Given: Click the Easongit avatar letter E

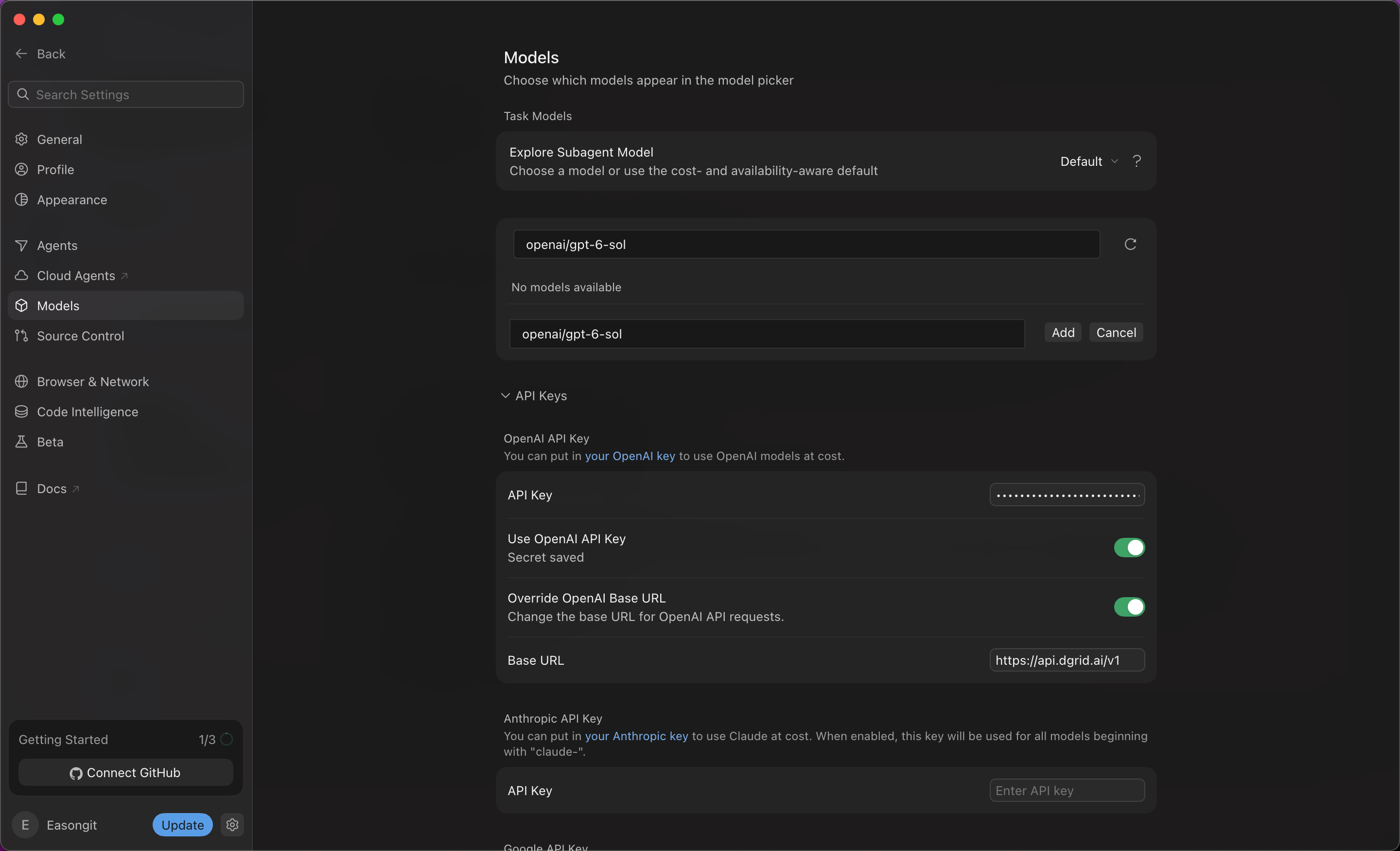Looking at the screenshot, I should pyautogui.click(x=26, y=825).
